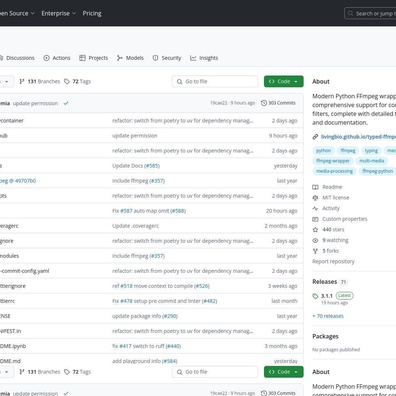Click the Security shield icon

[x=155, y=58]
